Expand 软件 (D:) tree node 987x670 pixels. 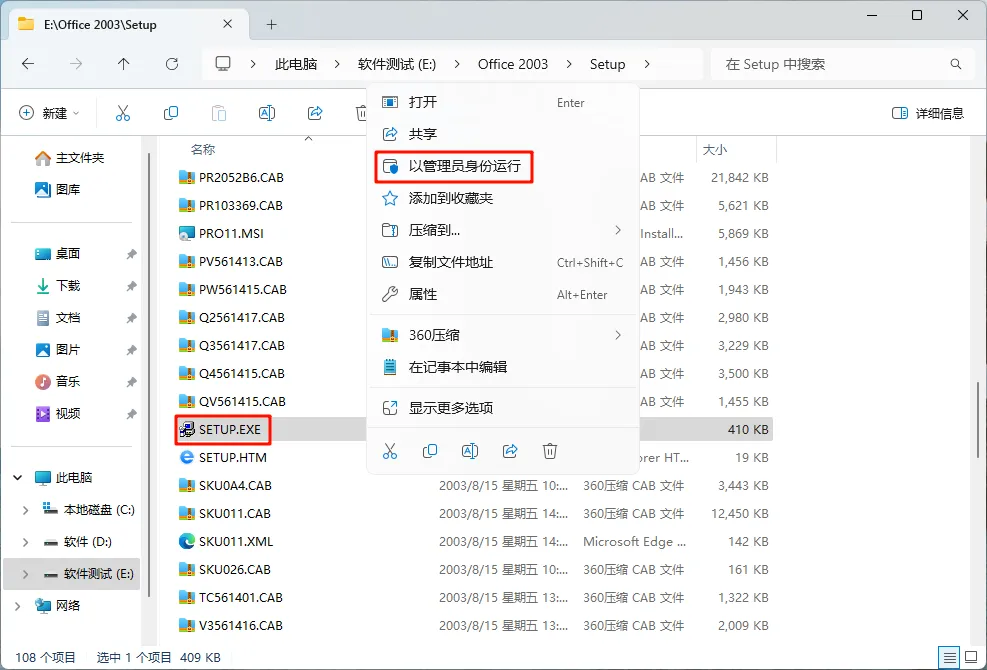(25, 542)
